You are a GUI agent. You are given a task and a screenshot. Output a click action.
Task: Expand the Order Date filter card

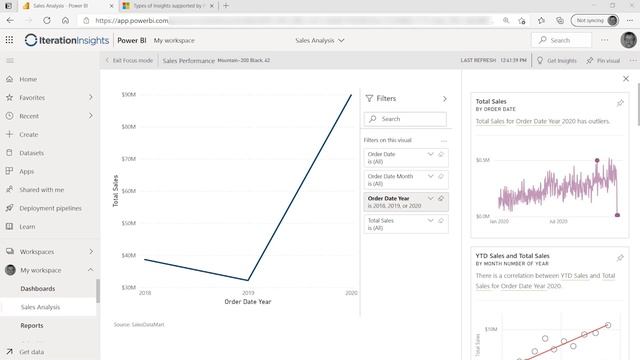(430, 154)
